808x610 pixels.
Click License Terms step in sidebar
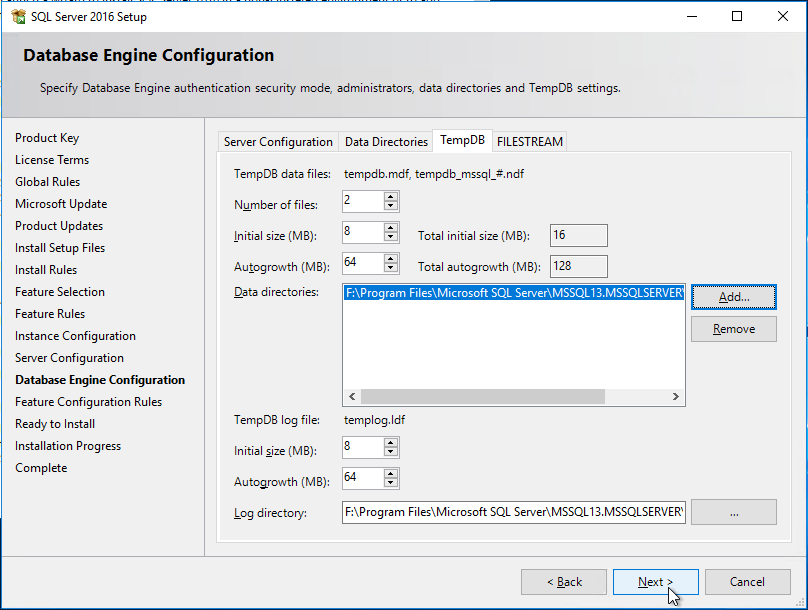pyautogui.click(x=52, y=160)
